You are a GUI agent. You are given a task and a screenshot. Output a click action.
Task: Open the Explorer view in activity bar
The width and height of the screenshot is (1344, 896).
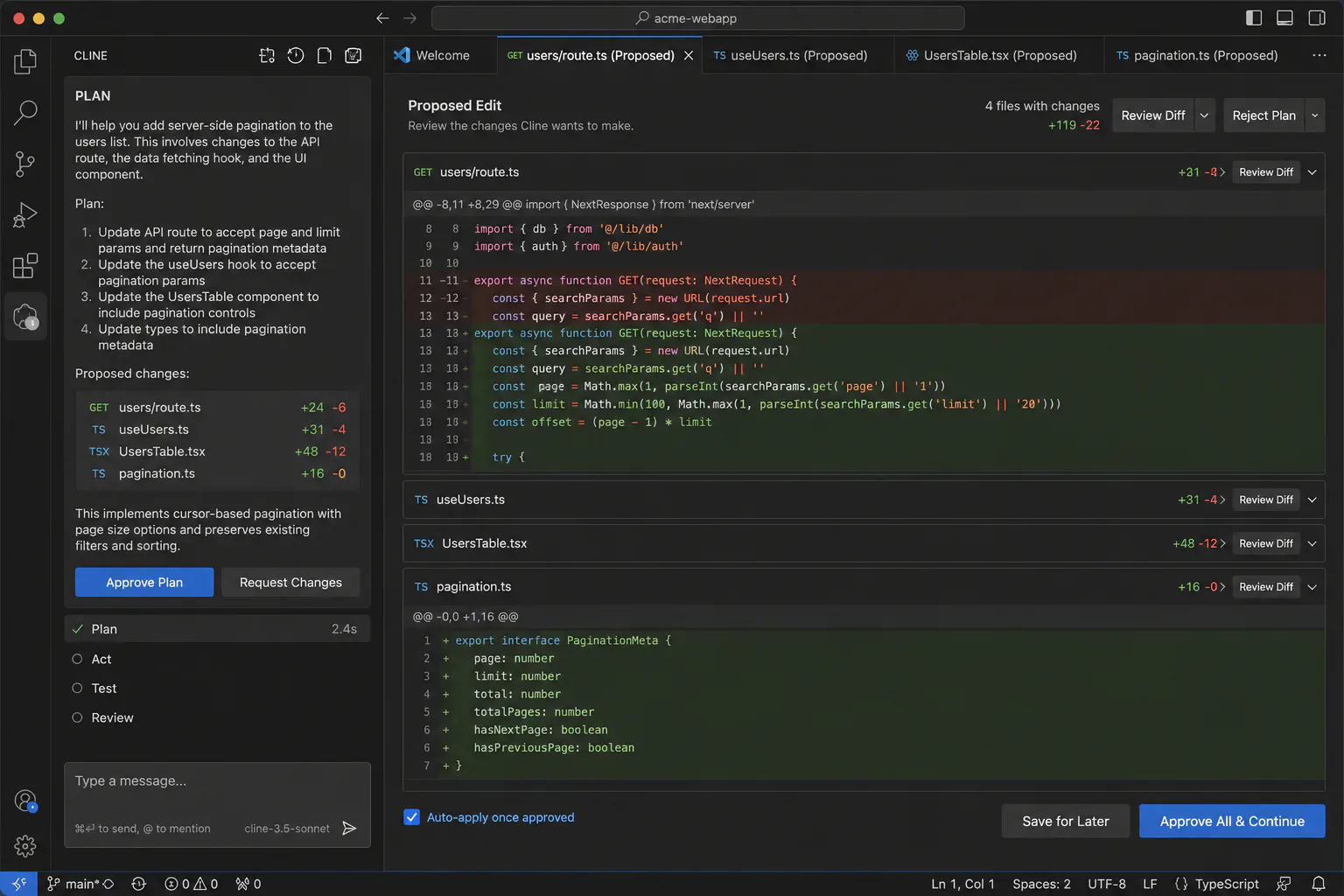(25, 61)
